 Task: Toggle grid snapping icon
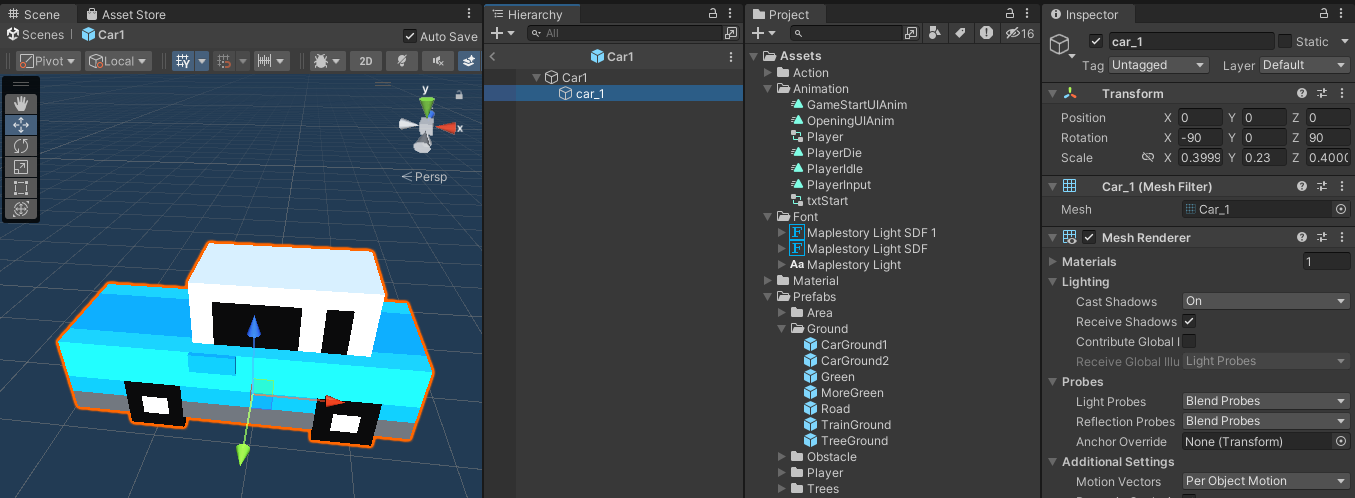pyautogui.click(x=224, y=61)
